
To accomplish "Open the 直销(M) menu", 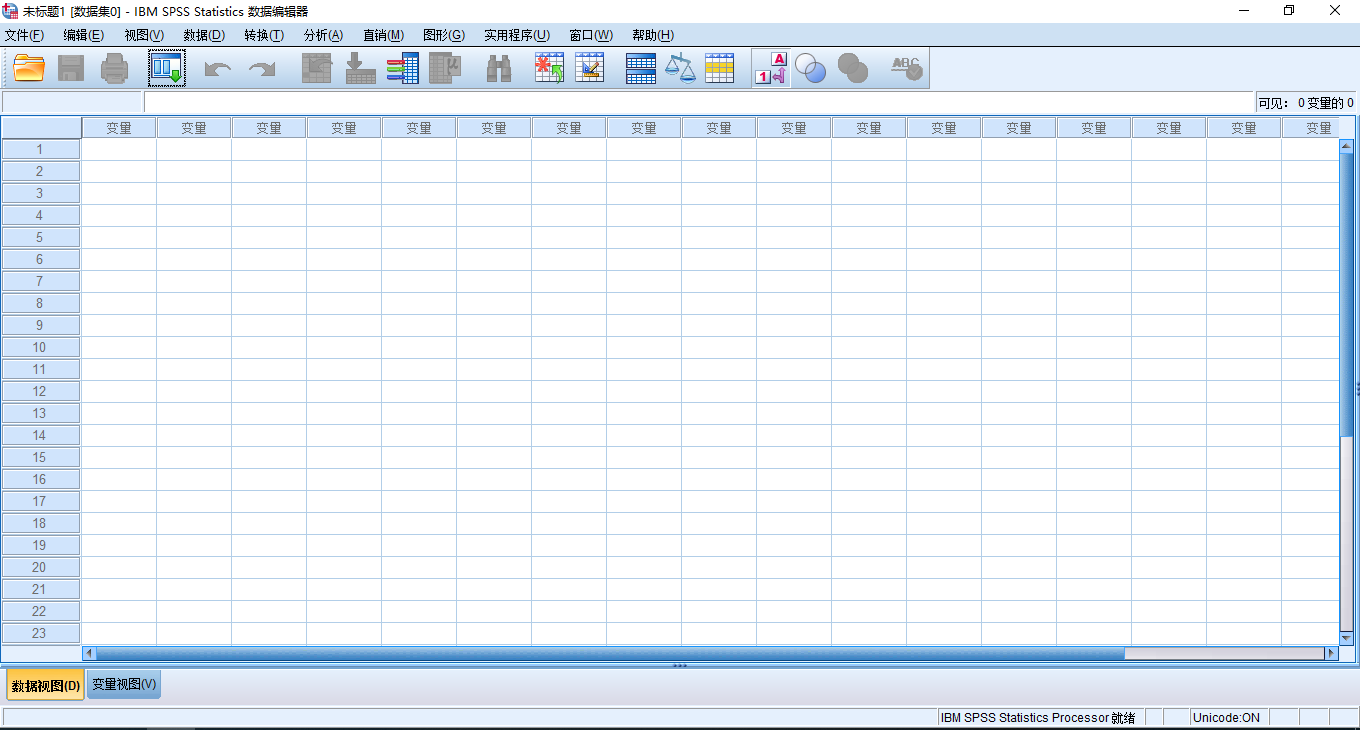I will [x=383, y=35].
